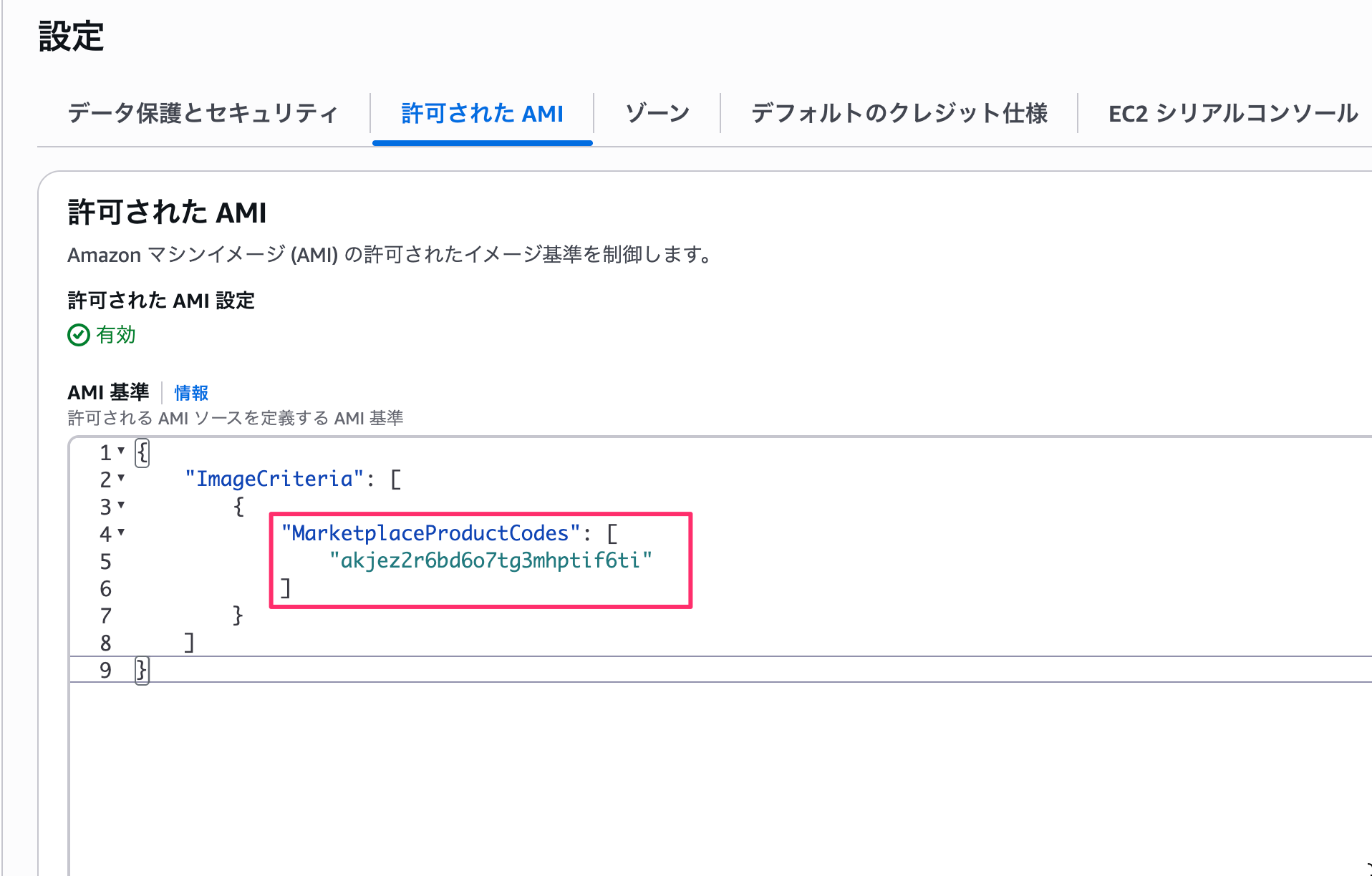Screen dimensions: 1372x876
Task: Click the 情報 link next to AMI 基準
Action: (x=191, y=393)
